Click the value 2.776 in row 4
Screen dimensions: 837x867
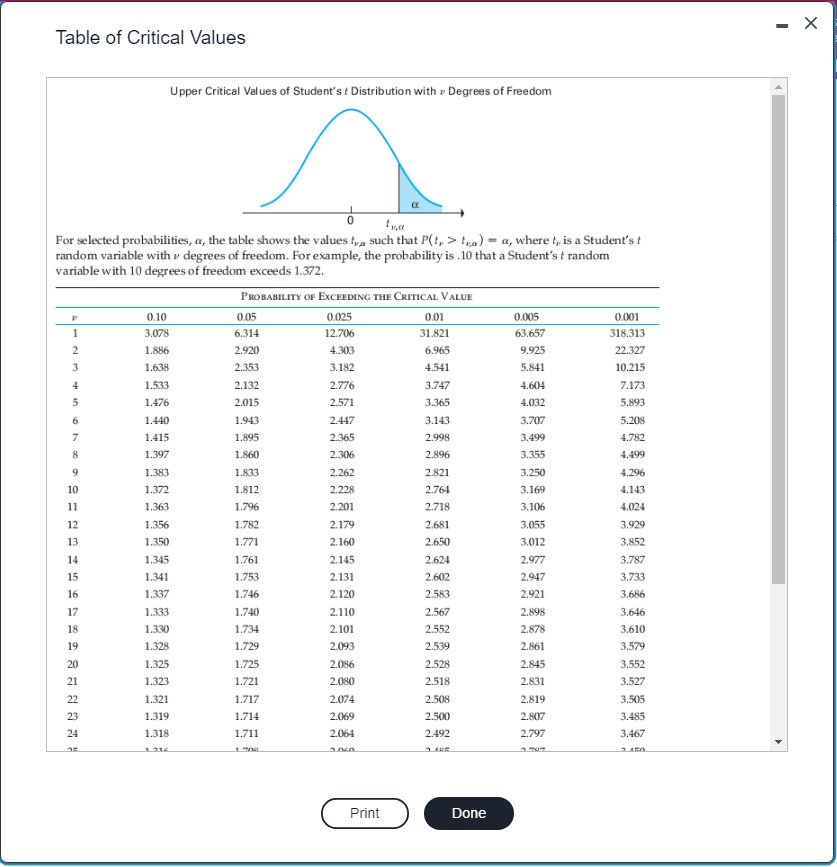(x=342, y=385)
